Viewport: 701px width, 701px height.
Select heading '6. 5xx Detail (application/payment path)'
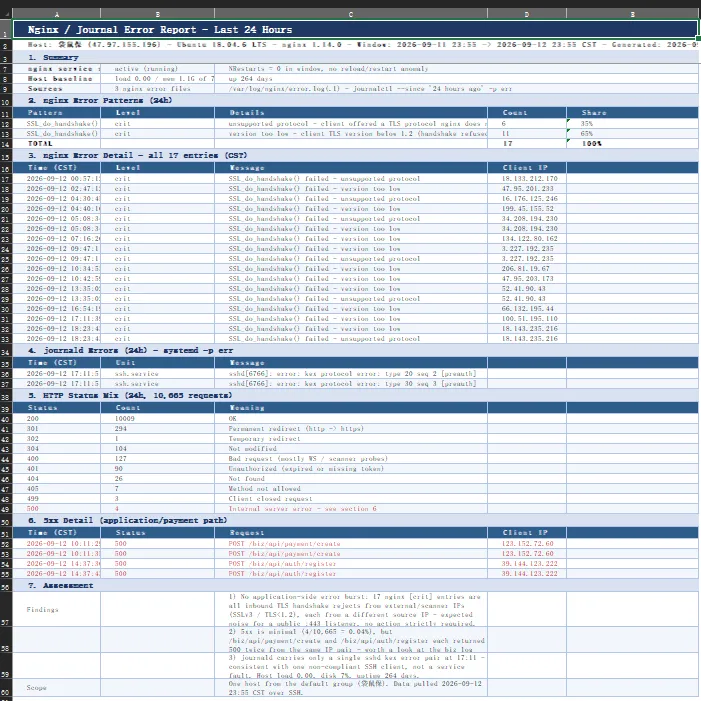[x=355, y=520]
